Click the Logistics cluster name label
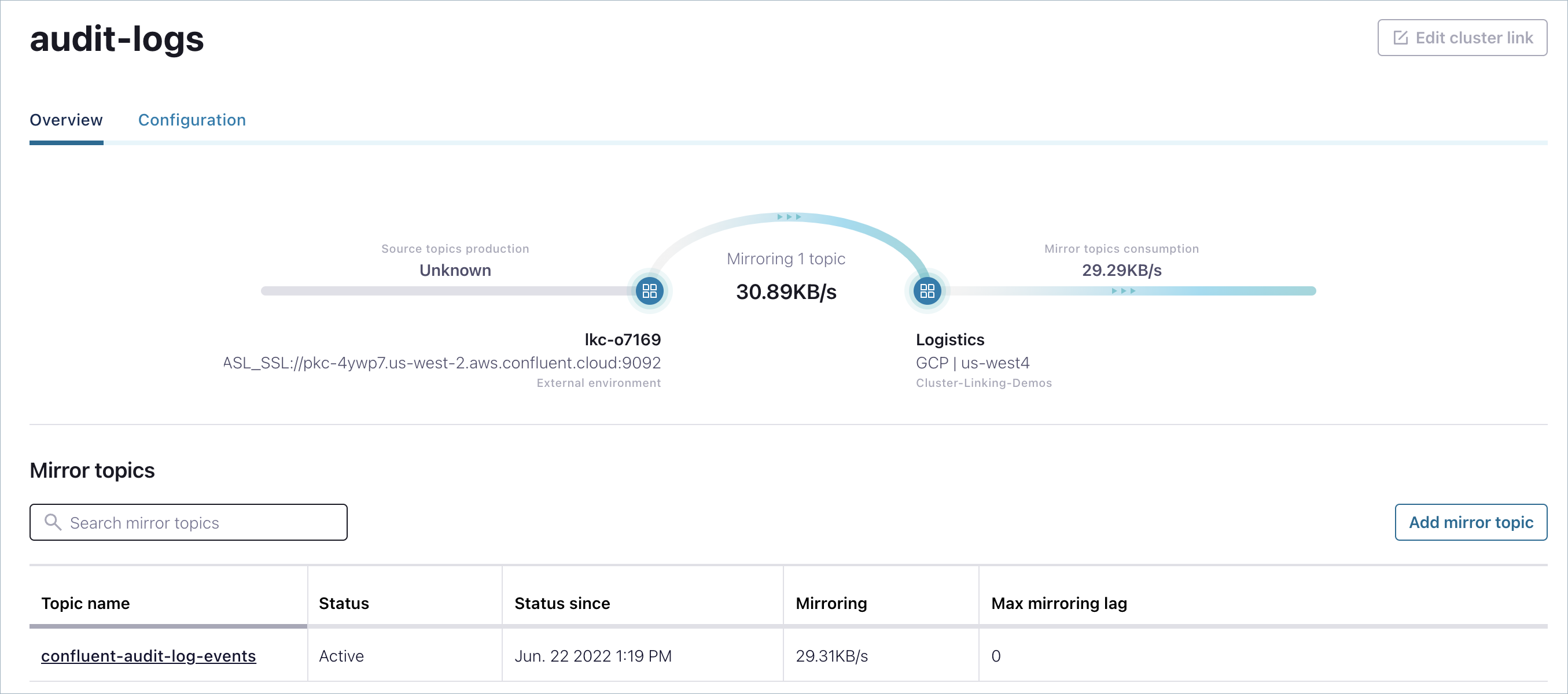1568x694 pixels. (949, 339)
